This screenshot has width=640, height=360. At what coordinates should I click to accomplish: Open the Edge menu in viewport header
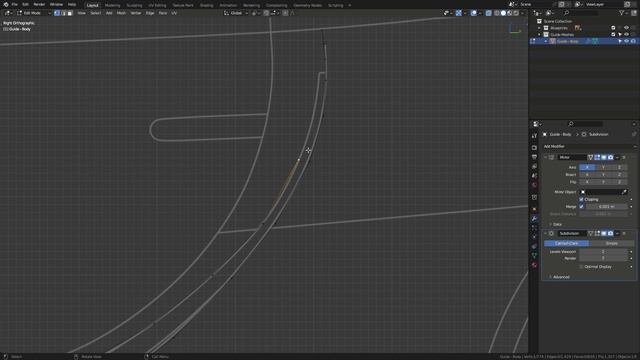tap(150, 13)
